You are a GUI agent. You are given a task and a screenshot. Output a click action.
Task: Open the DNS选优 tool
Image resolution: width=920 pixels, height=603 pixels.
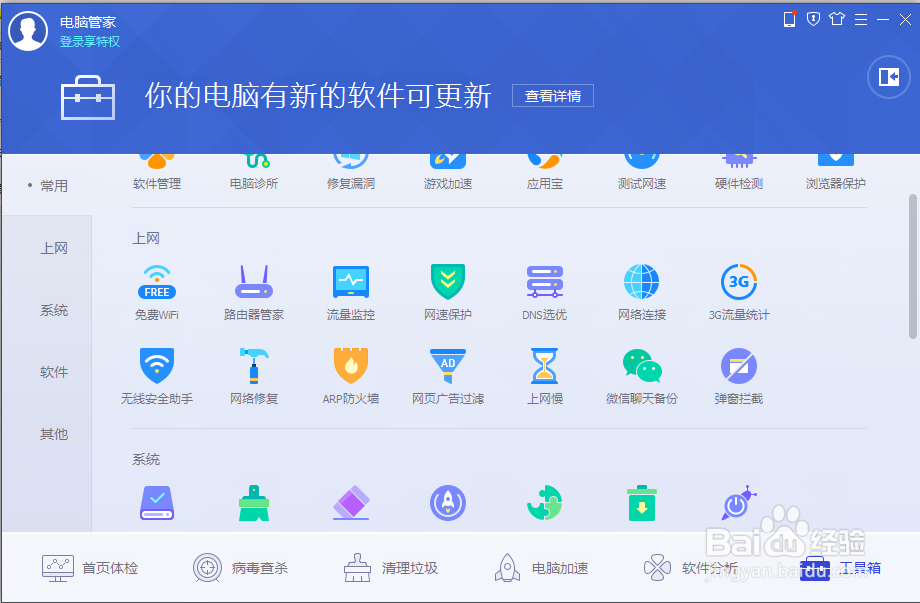pos(544,292)
